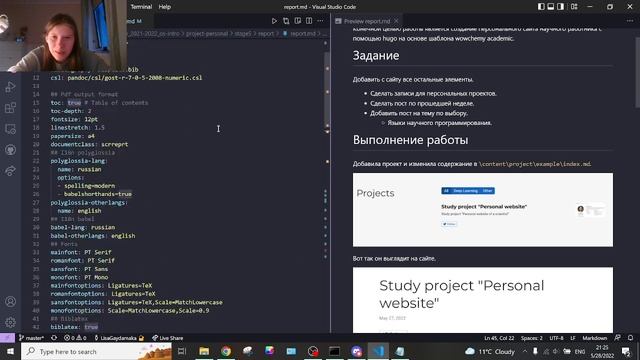
Task: Click the Study project website image in preview
Action: [483, 300]
